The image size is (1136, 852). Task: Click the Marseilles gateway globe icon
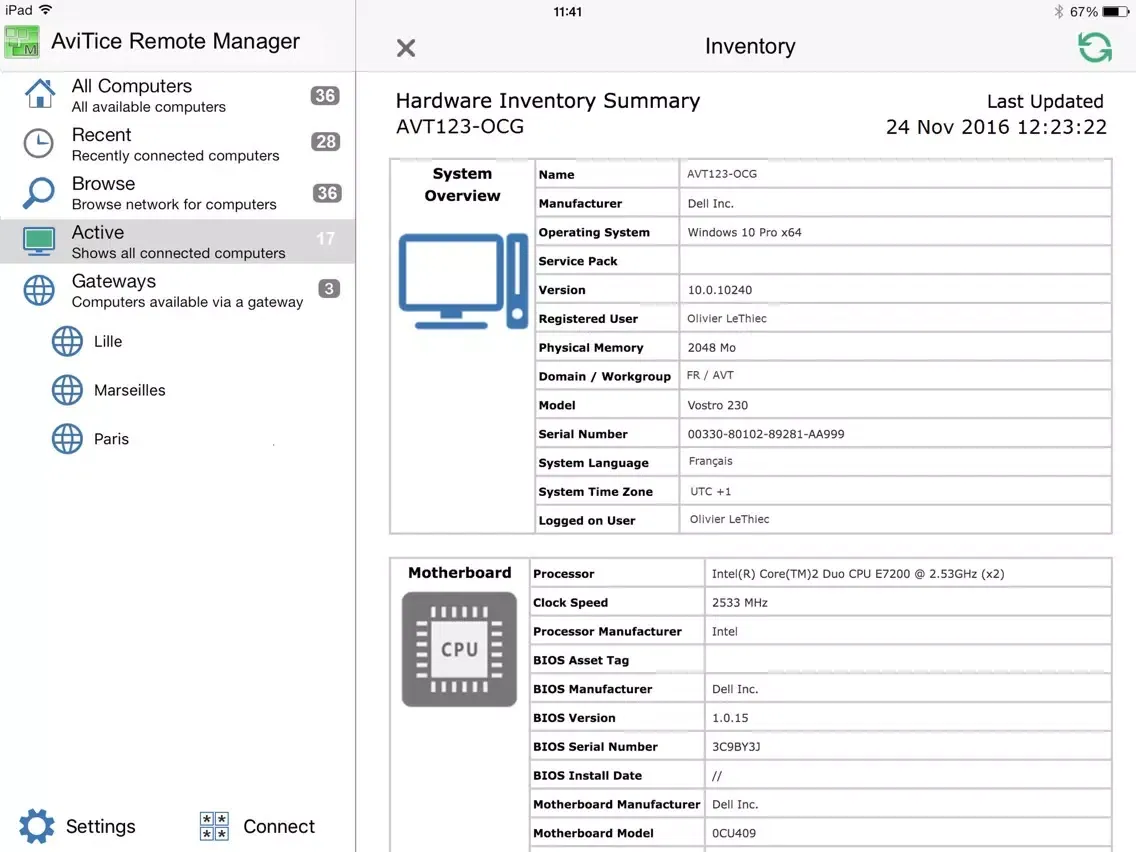[x=67, y=390]
